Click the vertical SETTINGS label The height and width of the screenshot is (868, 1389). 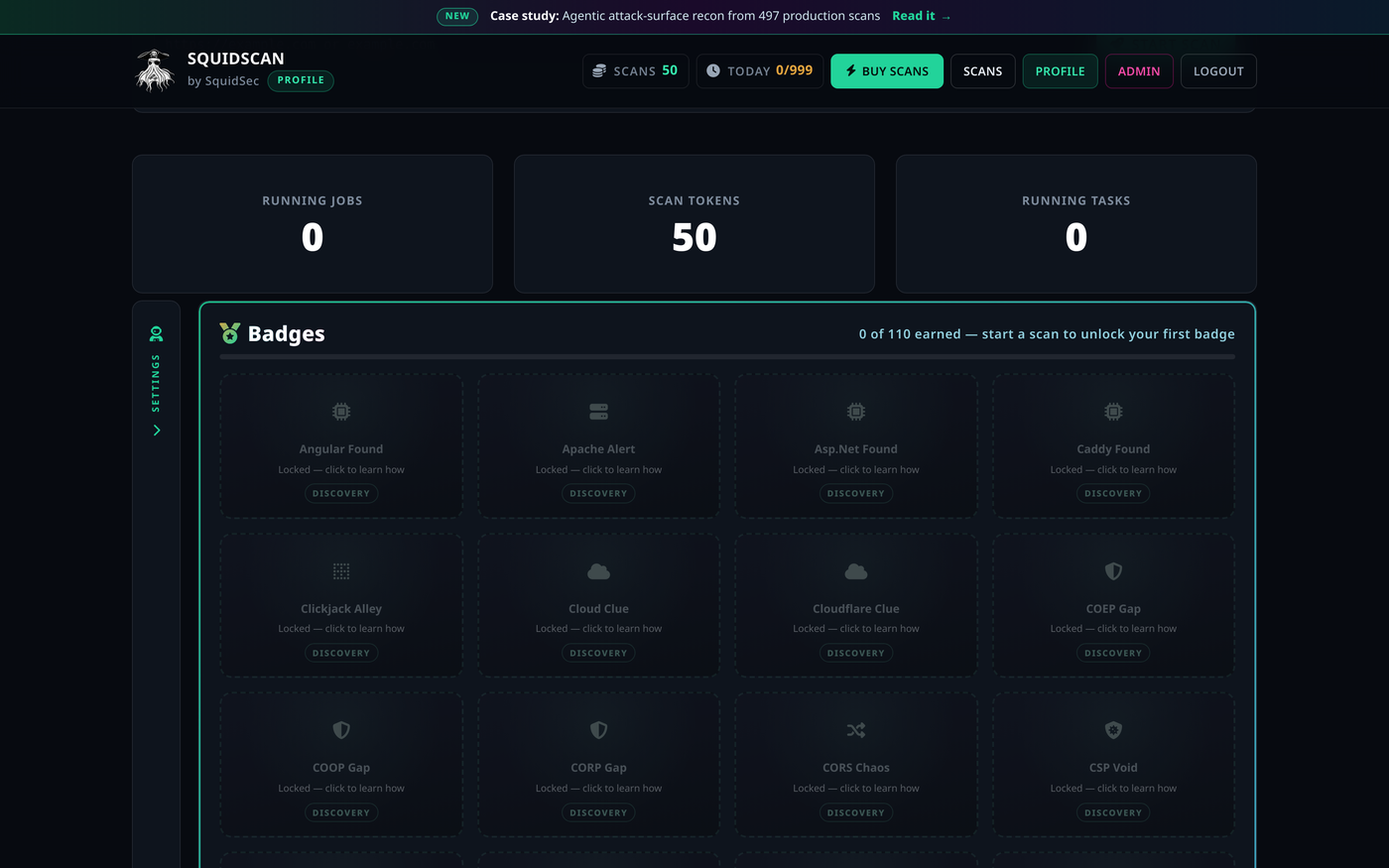pyautogui.click(x=156, y=383)
